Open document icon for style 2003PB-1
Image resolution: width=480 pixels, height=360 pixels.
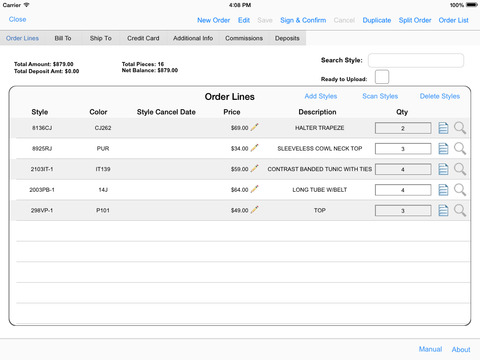(x=443, y=190)
